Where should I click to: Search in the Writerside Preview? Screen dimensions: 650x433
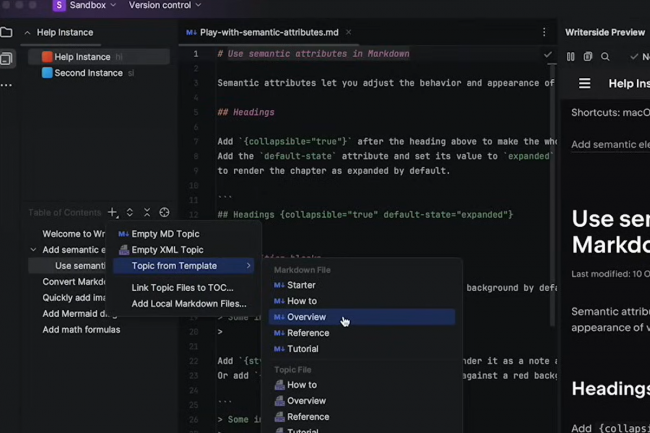(x=605, y=57)
